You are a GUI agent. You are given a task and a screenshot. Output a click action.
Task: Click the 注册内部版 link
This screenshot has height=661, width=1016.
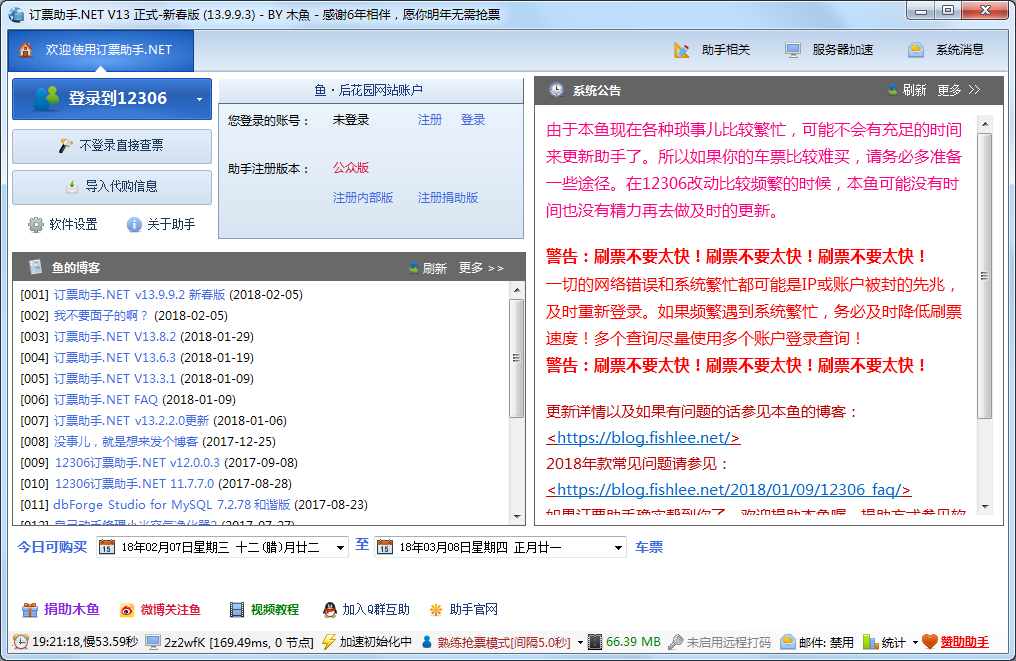point(363,198)
